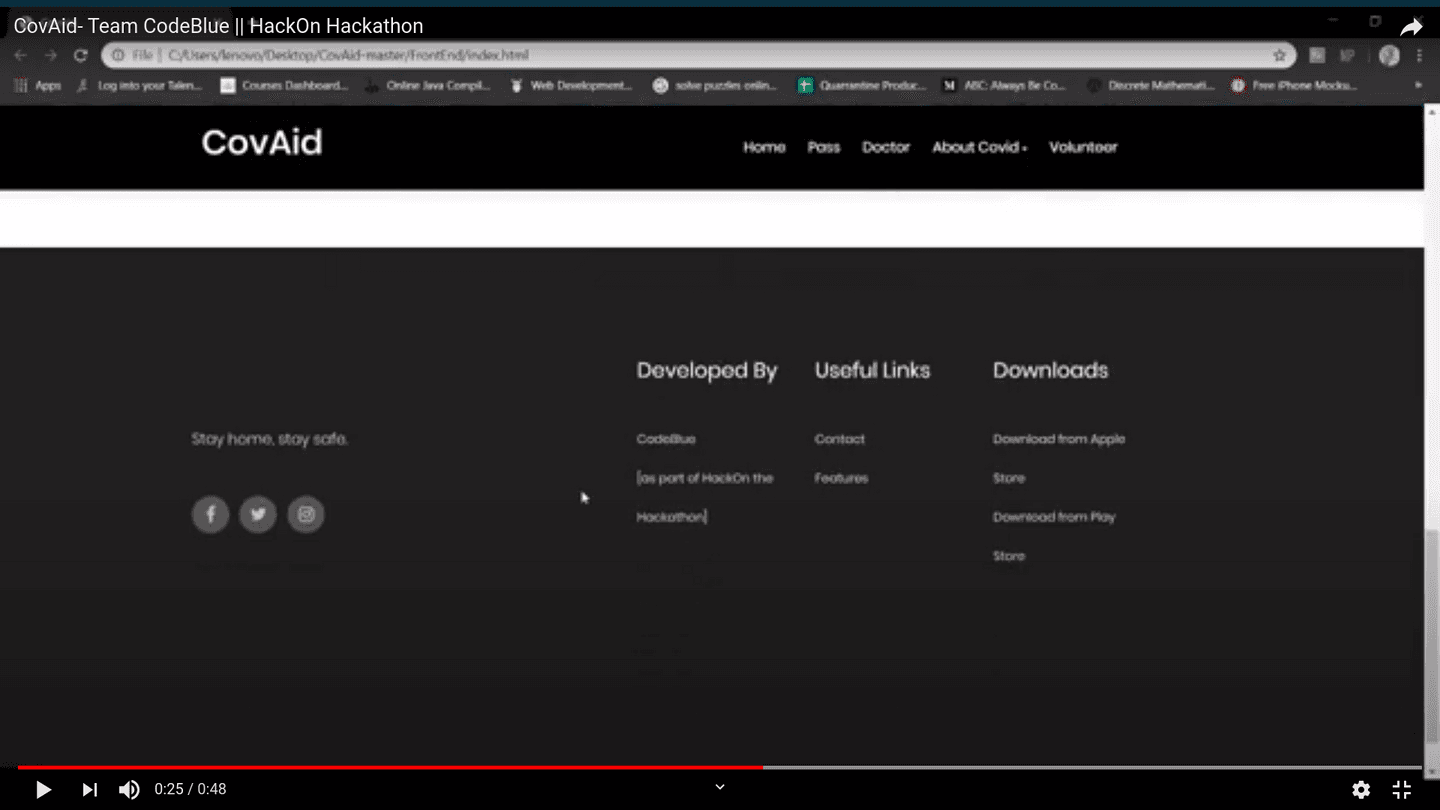This screenshot has height=810, width=1440.
Task: Click the share arrow icon
Action: coord(1411,27)
